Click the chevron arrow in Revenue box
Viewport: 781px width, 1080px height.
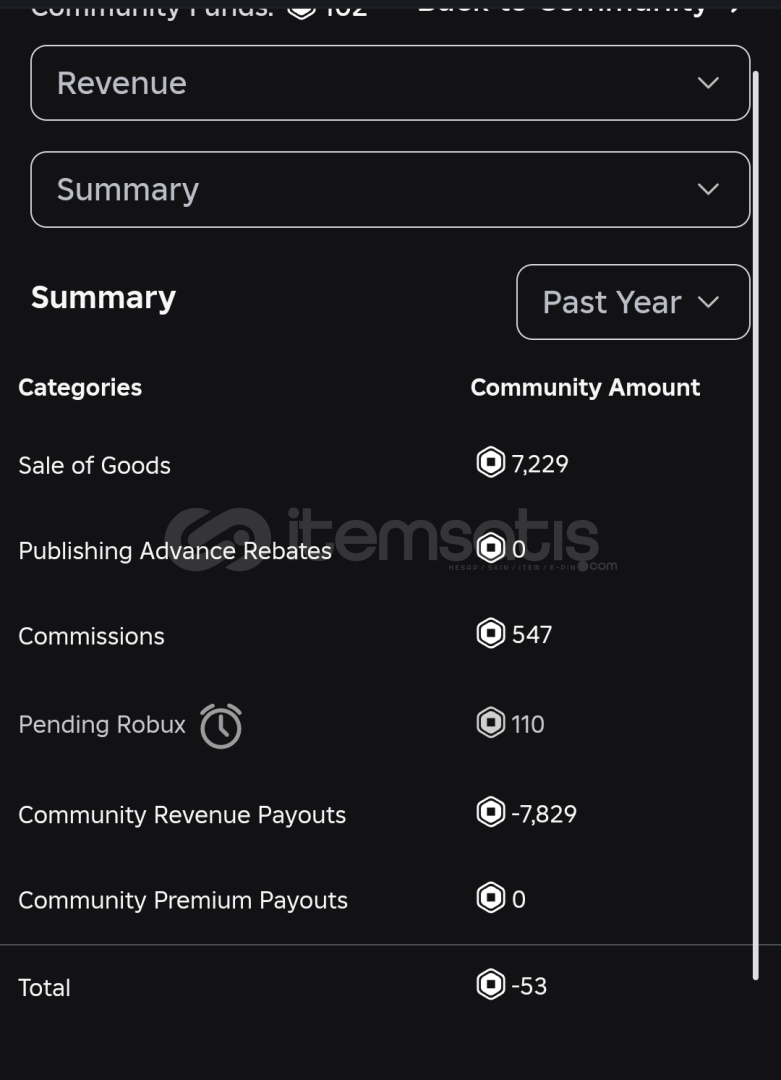708,83
